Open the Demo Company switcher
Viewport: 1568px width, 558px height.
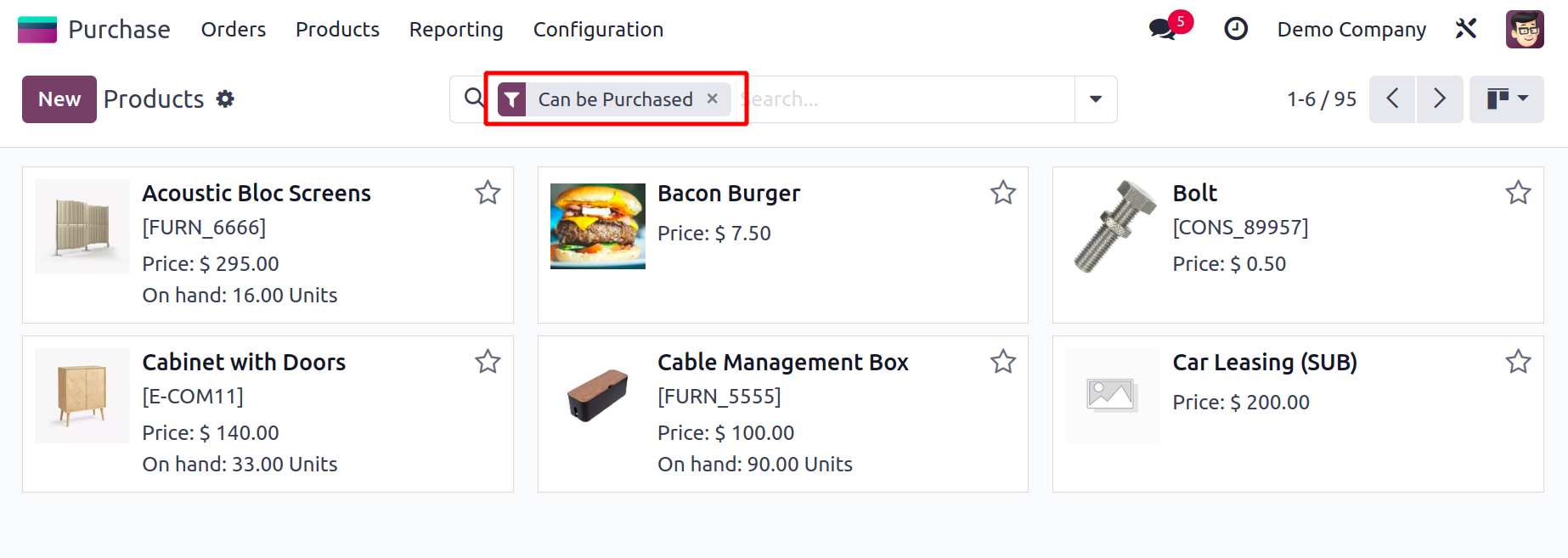click(1351, 30)
